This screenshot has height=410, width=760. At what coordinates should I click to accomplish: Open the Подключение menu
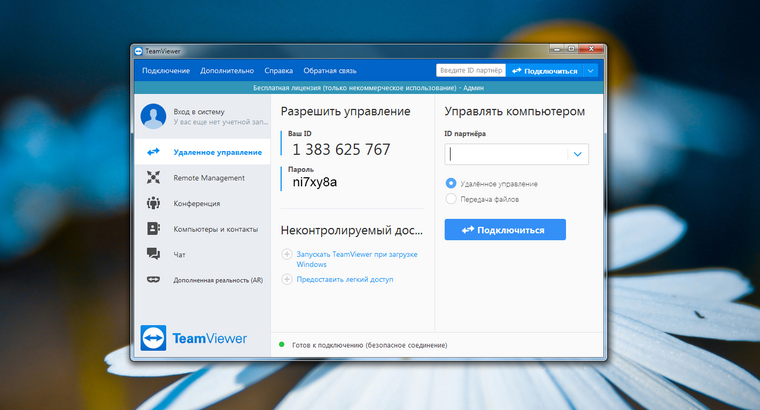tap(166, 71)
